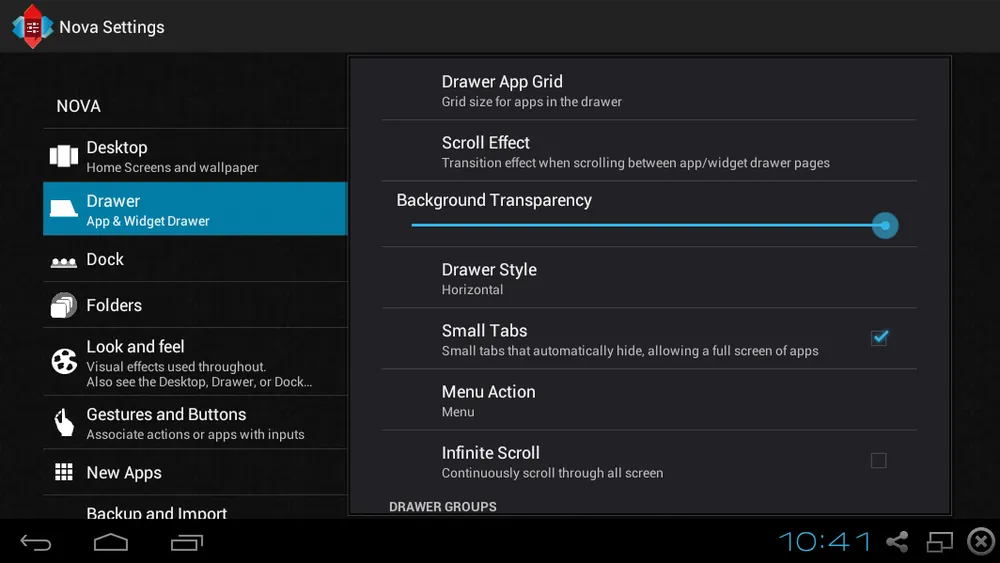The width and height of the screenshot is (1000, 563).
Task: Click the Background Transparency slider handle
Action: [x=885, y=225]
